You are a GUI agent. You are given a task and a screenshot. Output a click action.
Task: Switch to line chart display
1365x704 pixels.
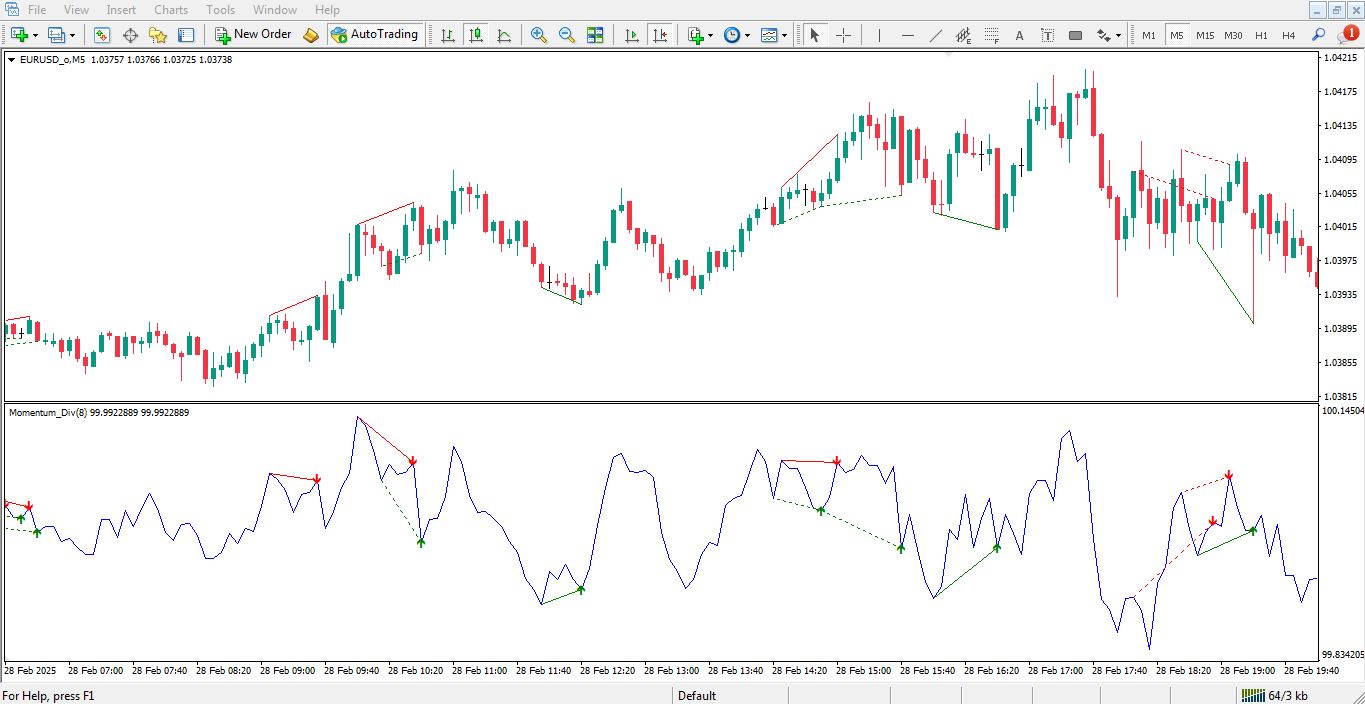pyautogui.click(x=504, y=35)
